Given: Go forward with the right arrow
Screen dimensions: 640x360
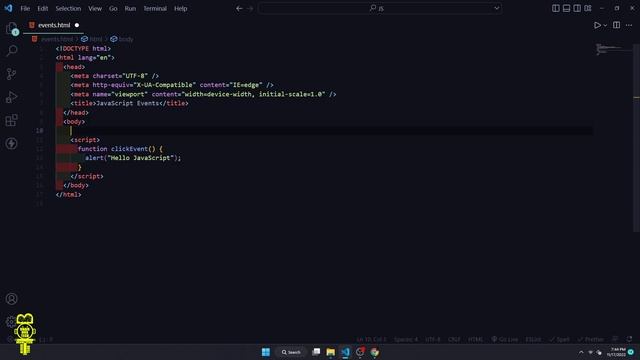Looking at the screenshot, I should click(x=250, y=8).
